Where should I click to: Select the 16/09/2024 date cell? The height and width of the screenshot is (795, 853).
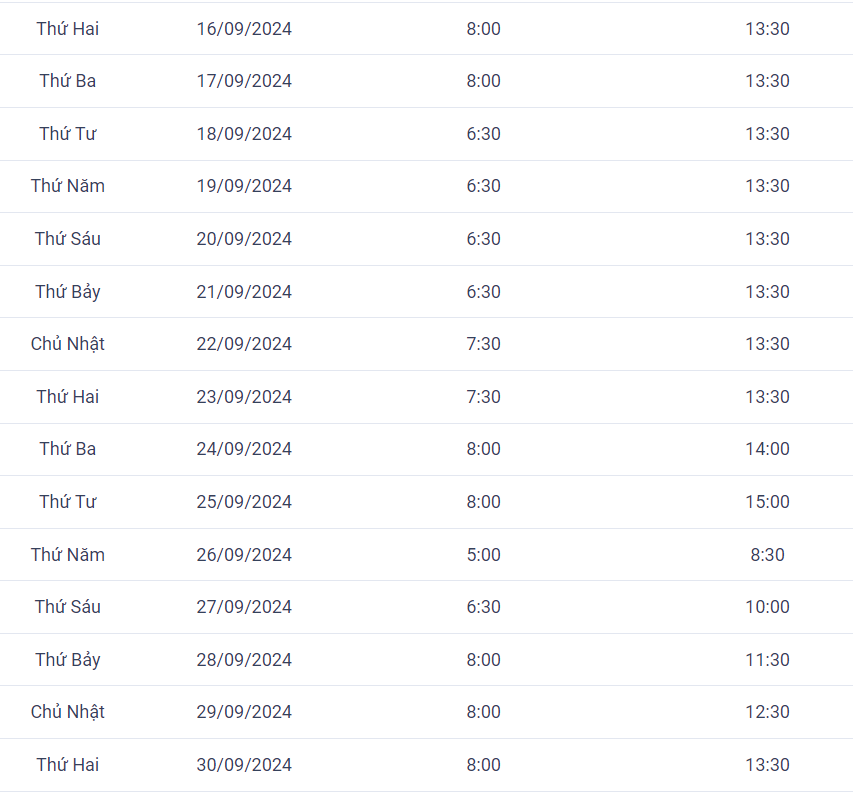pyautogui.click(x=244, y=29)
